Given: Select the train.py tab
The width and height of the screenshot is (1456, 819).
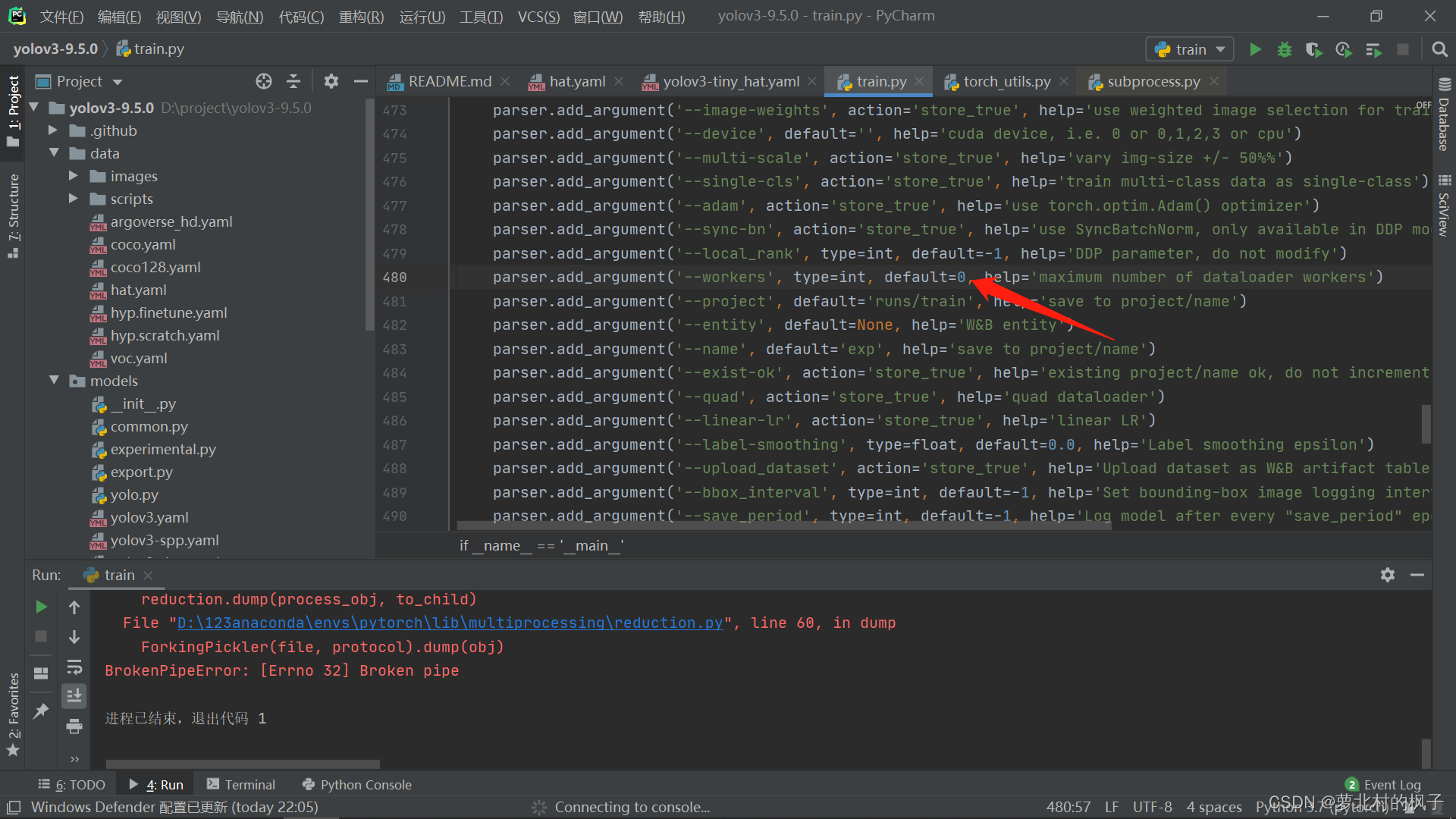Looking at the screenshot, I should 877,80.
